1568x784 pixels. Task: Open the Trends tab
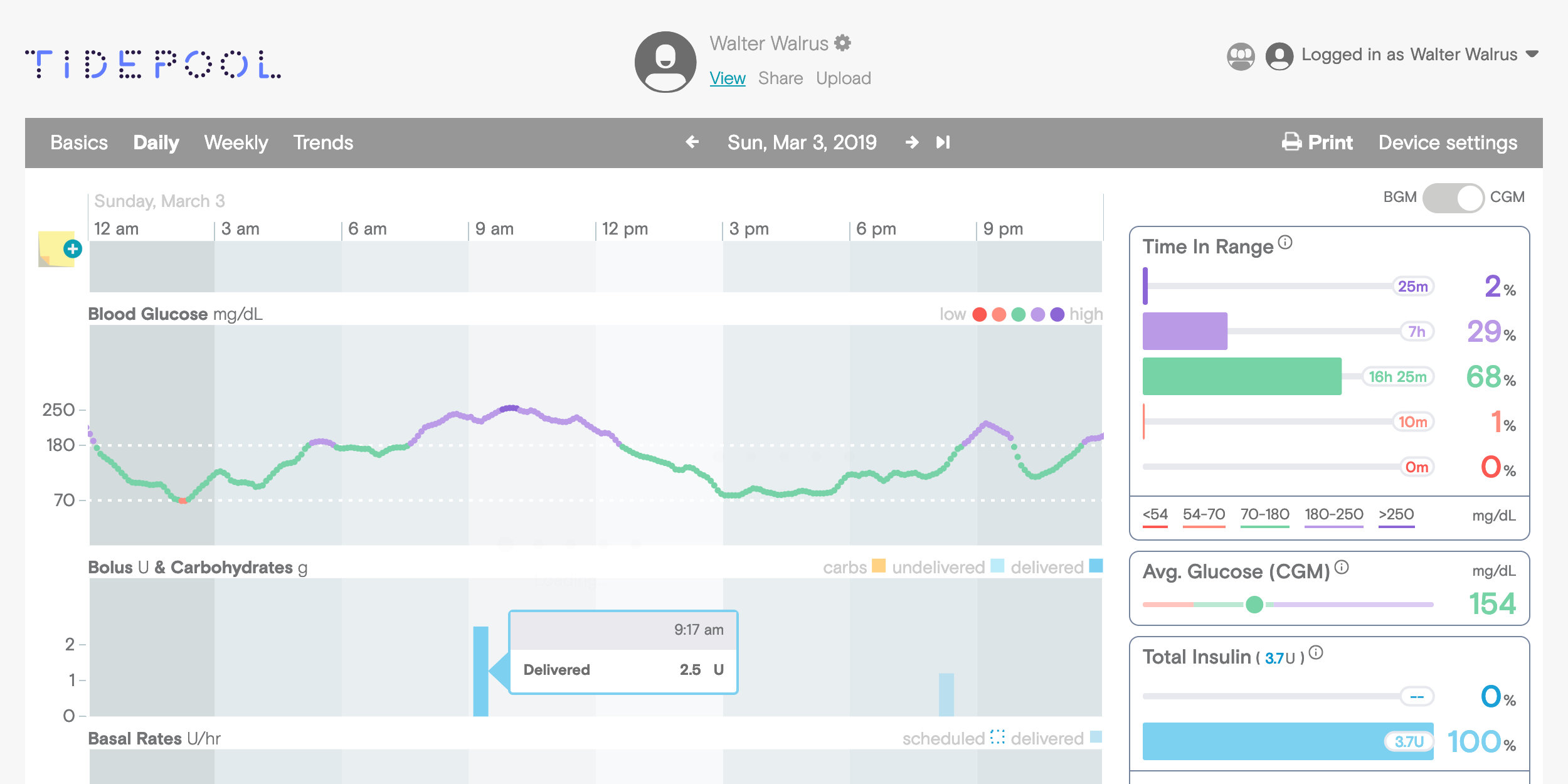pos(323,142)
